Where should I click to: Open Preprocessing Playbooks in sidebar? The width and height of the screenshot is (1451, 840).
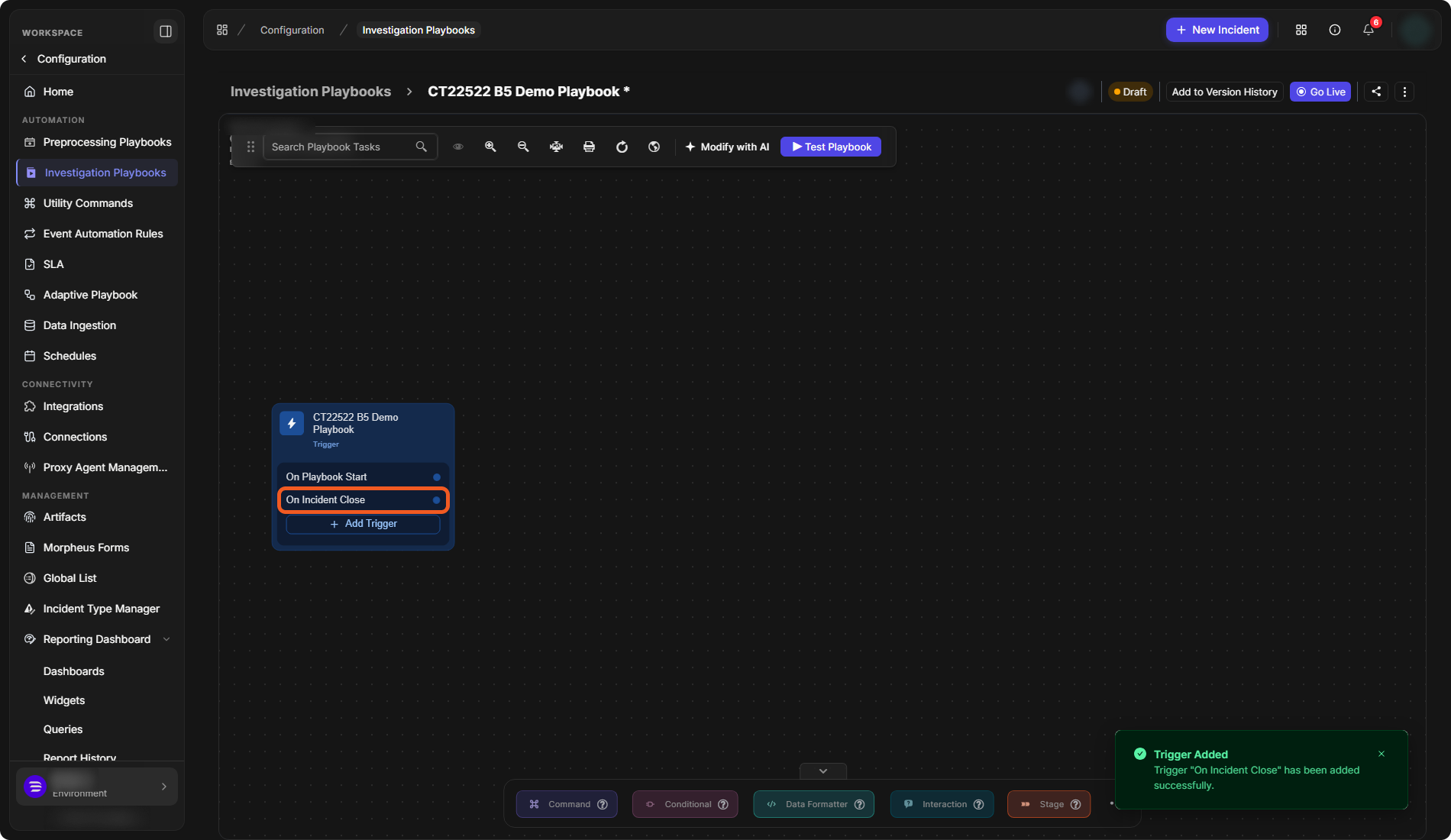[97, 142]
